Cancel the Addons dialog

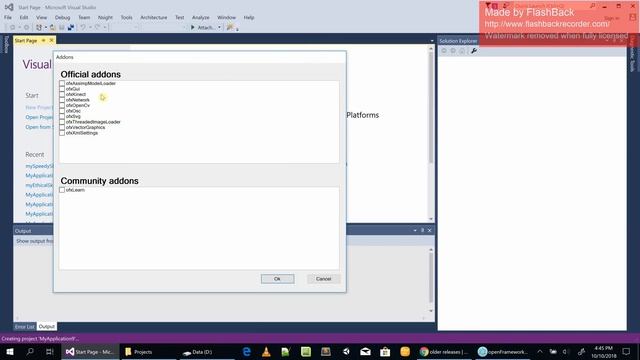click(x=323, y=279)
